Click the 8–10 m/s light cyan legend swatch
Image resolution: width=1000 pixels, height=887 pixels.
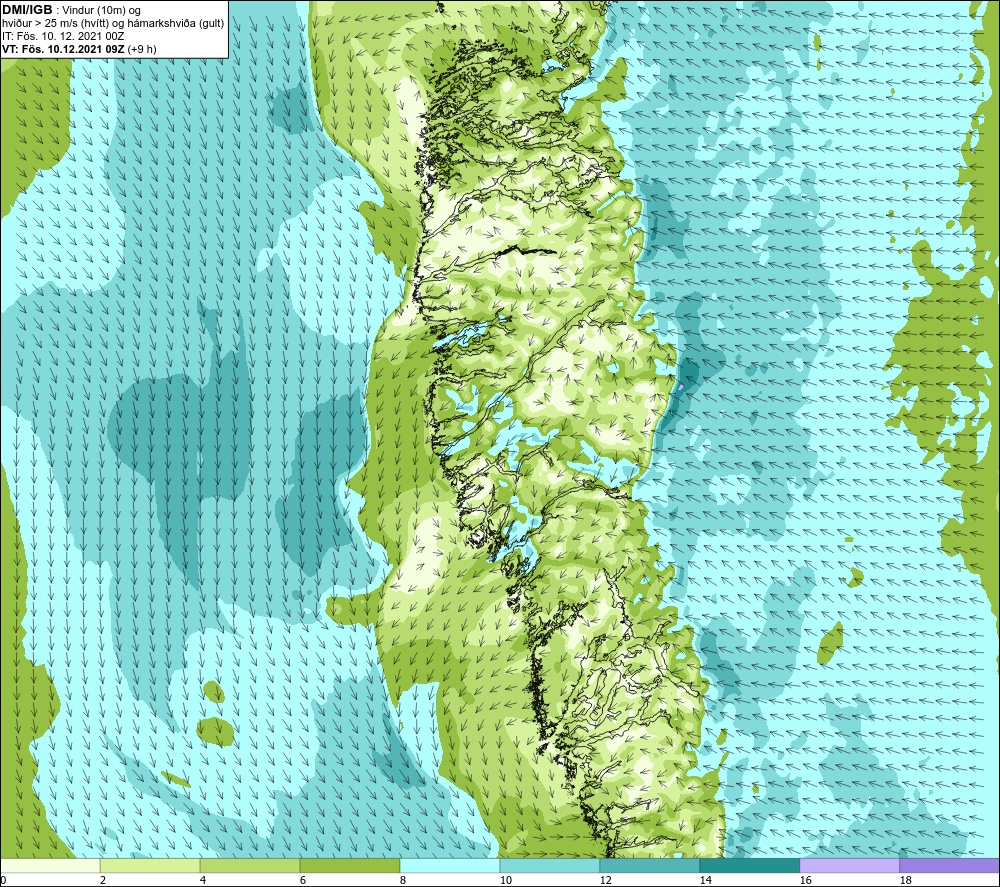click(x=450, y=866)
